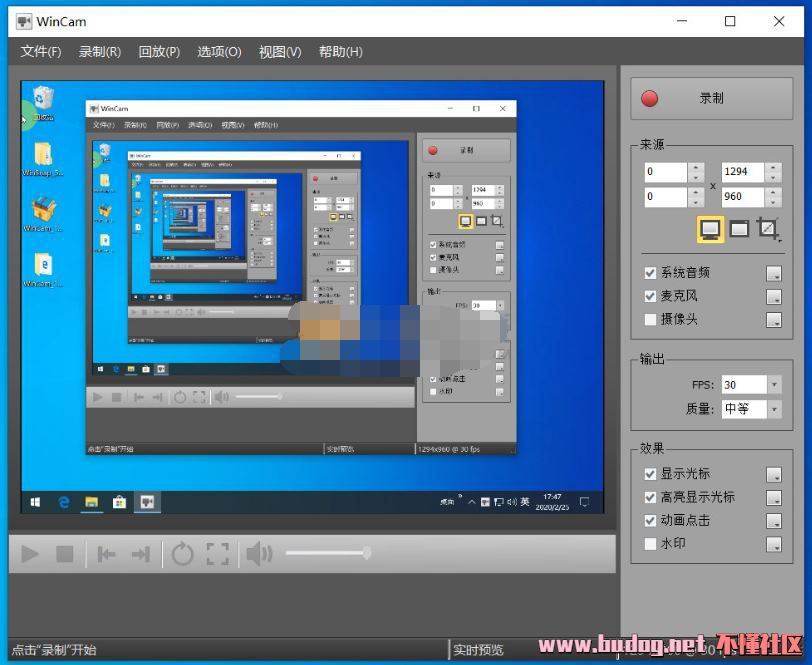Click the width field showing 1294
Viewport: 812px width, 665px height.
(743, 172)
